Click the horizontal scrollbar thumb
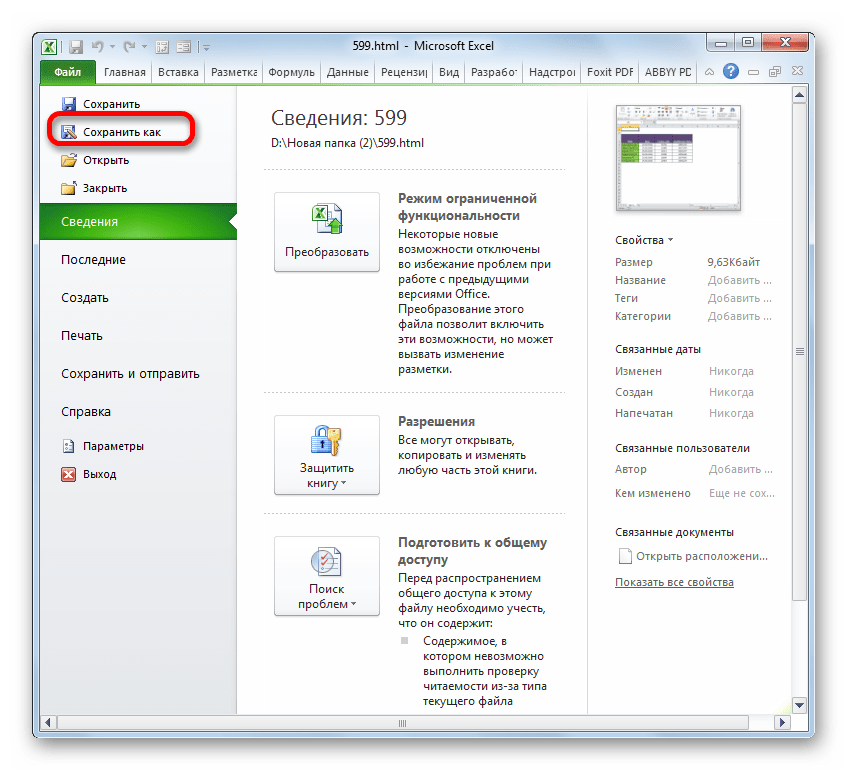This screenshot has height=771, width=848. pyautogui.click(x=403, y=723)
